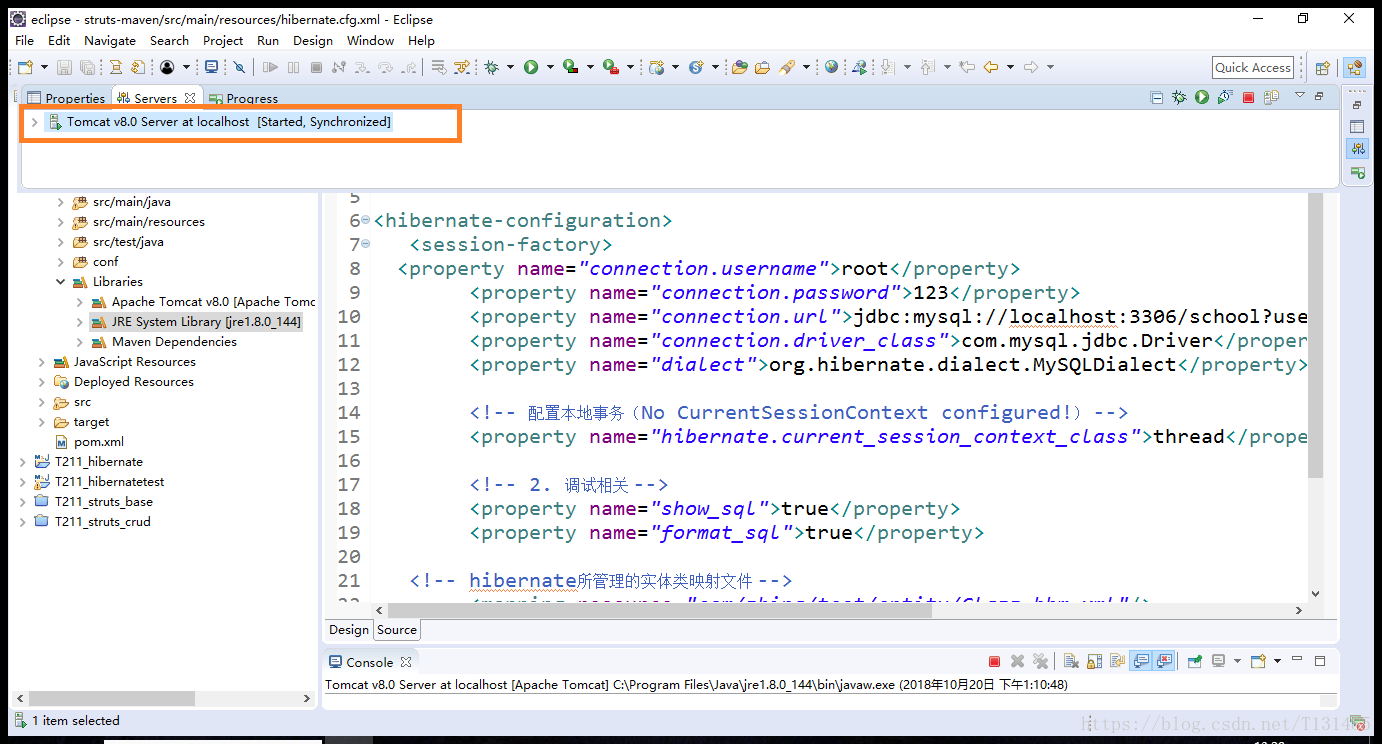Click the New file wizard icon
The height and width of the screenshot is (744, 1382).
(x=26, y=67)
